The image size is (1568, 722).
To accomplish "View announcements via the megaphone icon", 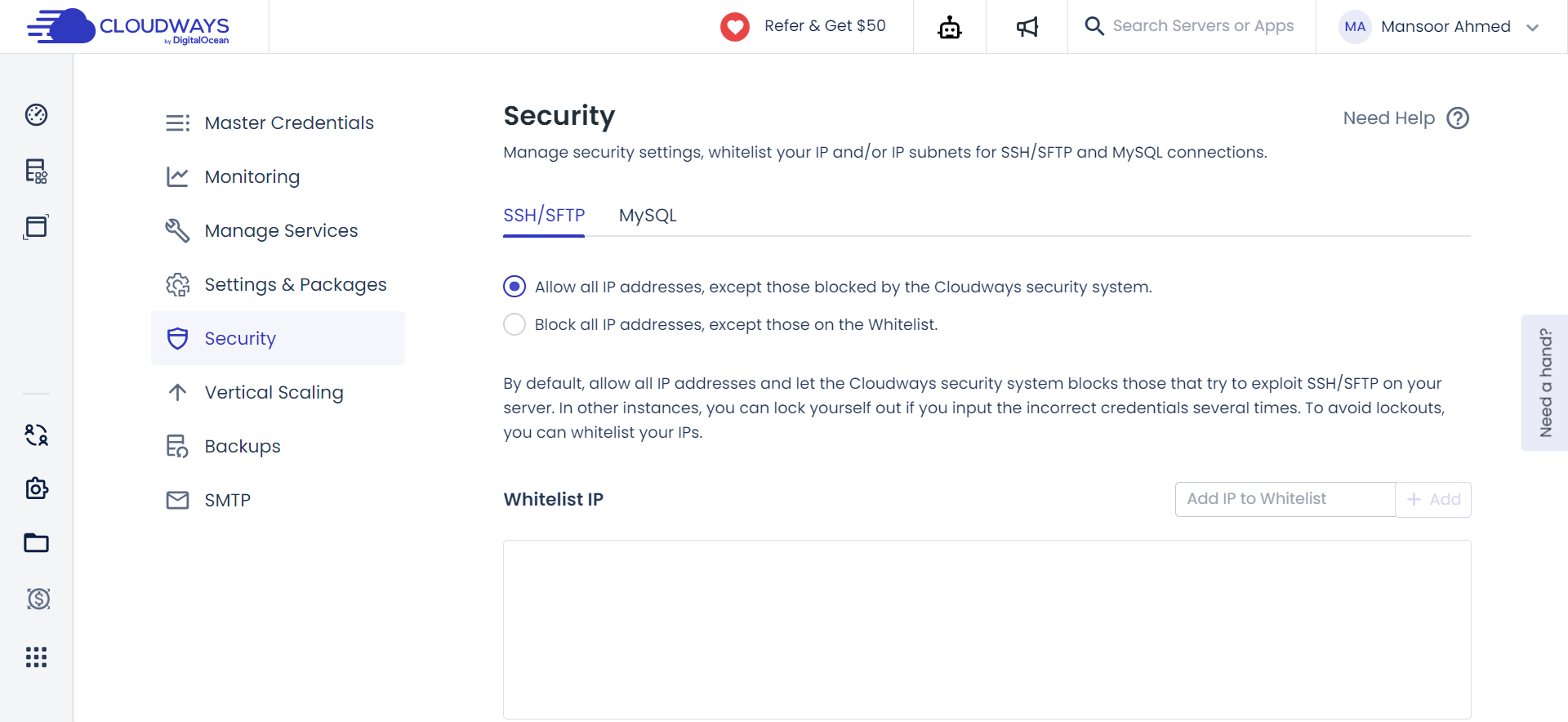I will tap(1026, 26).
